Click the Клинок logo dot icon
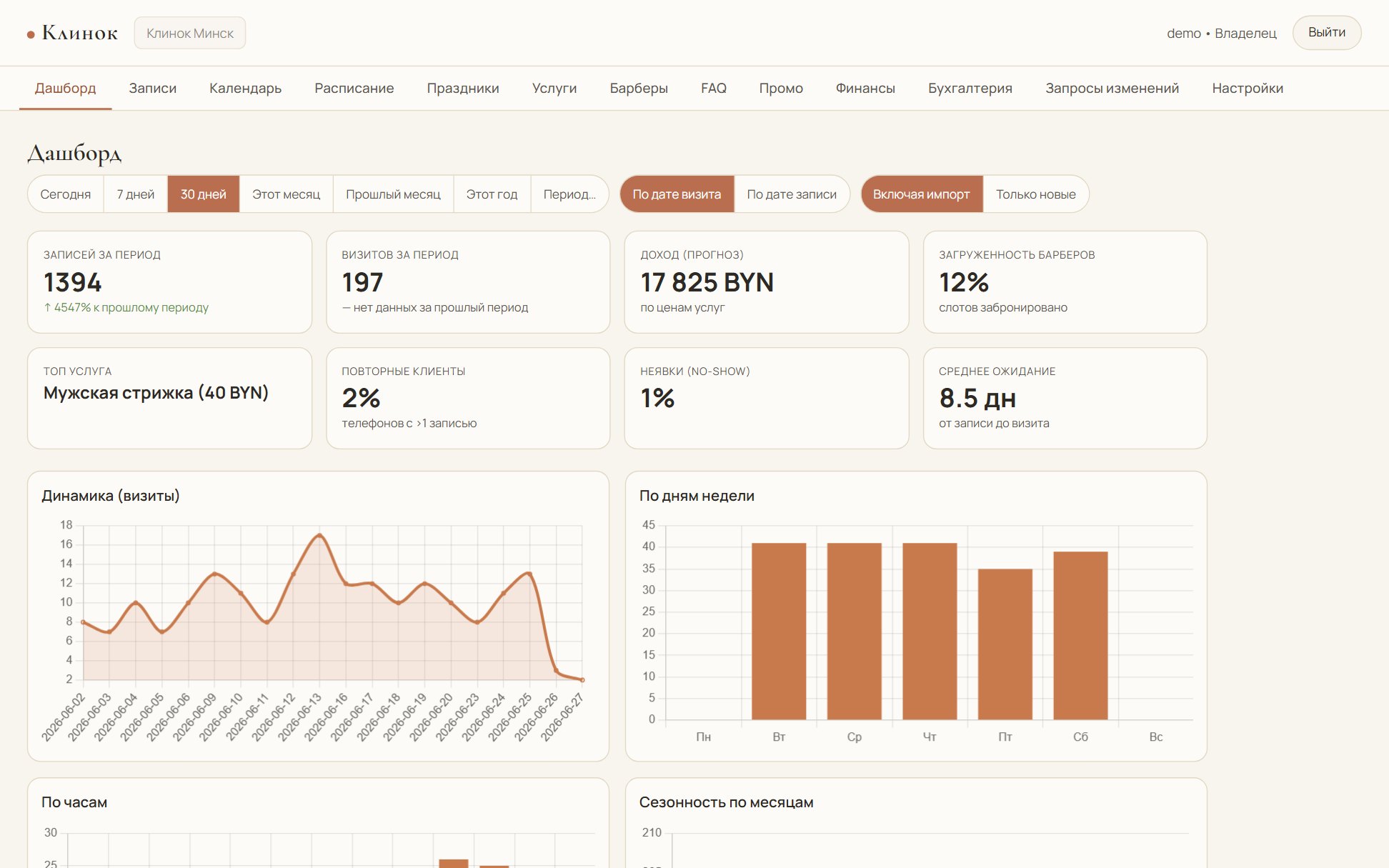 coord(31,34)
